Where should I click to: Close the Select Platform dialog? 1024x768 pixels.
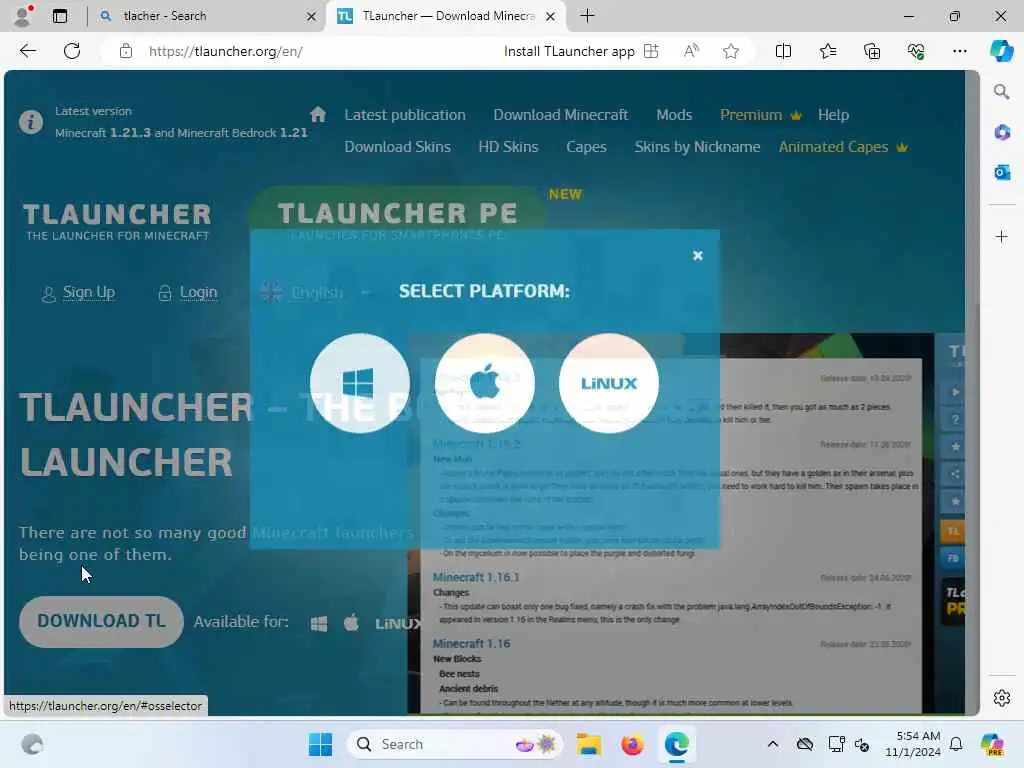[x=697, y=255]
